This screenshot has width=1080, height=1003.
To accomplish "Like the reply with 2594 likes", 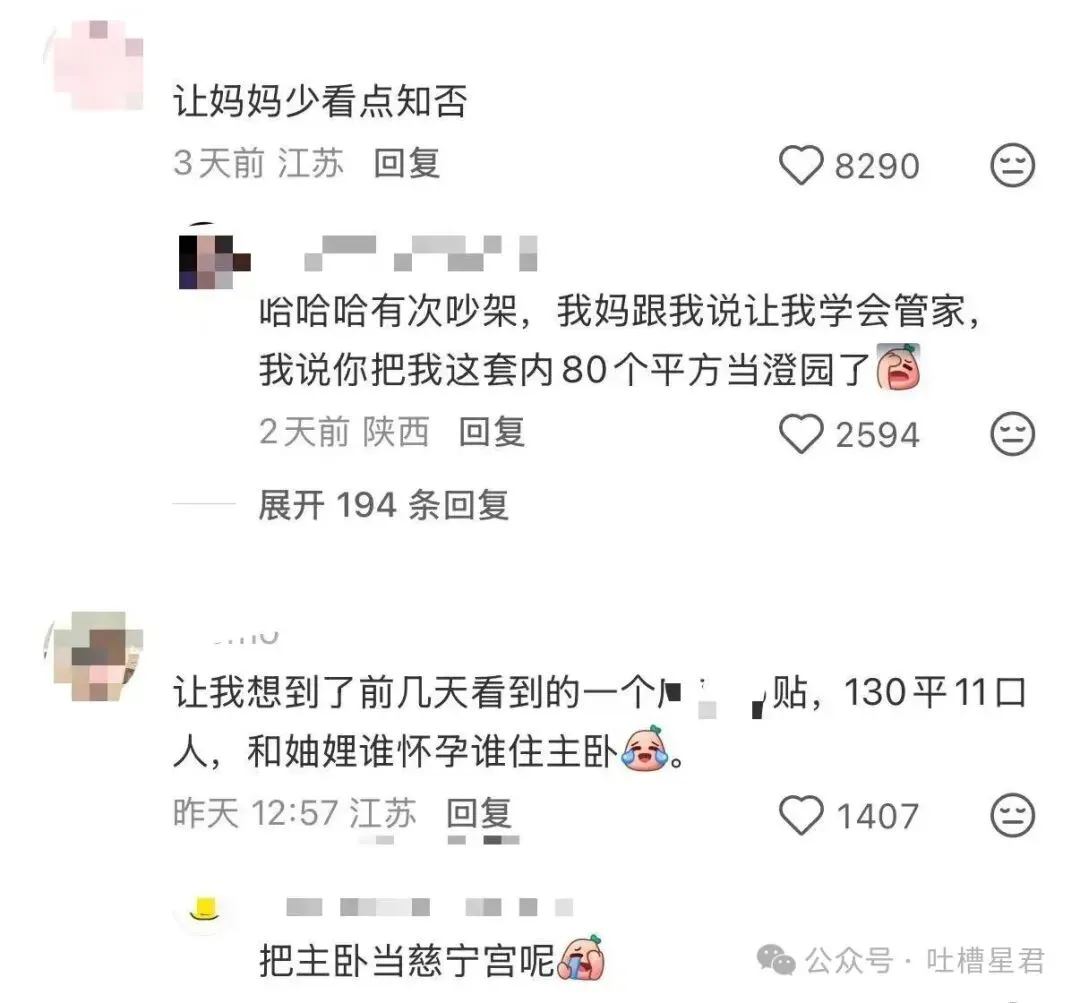I will (801, 434).
